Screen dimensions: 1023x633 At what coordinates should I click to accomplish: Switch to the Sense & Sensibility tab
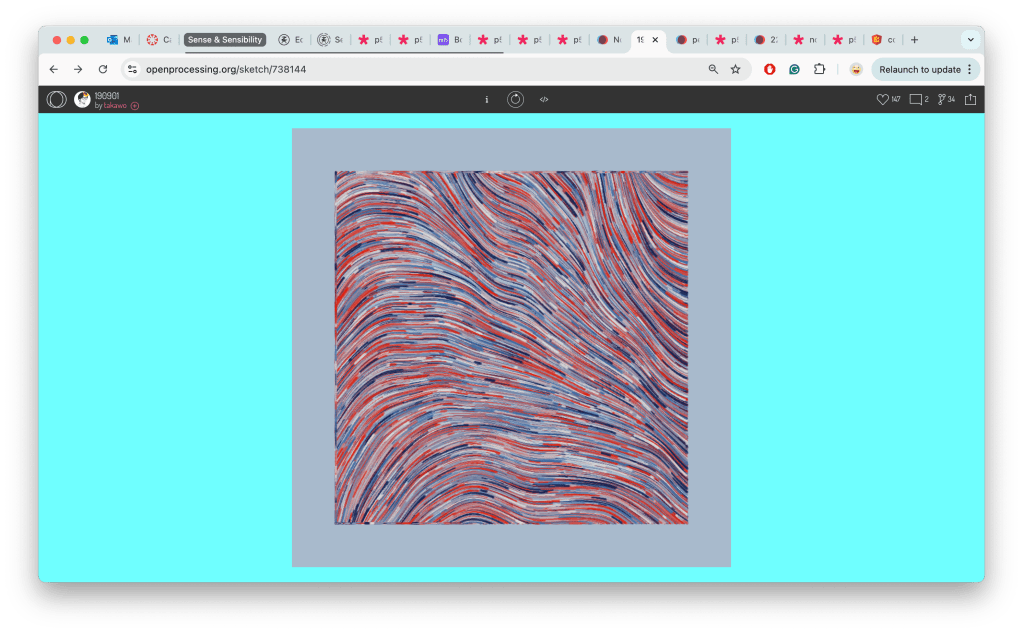(x=225, y=40)
